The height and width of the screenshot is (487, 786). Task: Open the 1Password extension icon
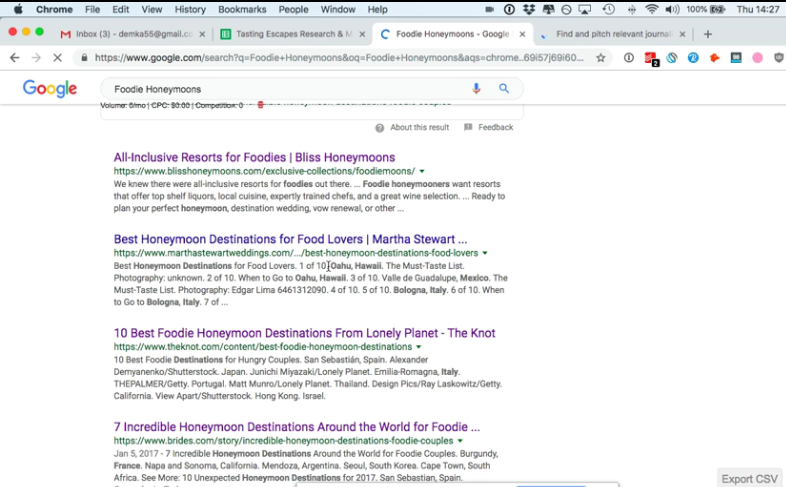(x=629, y=58)
